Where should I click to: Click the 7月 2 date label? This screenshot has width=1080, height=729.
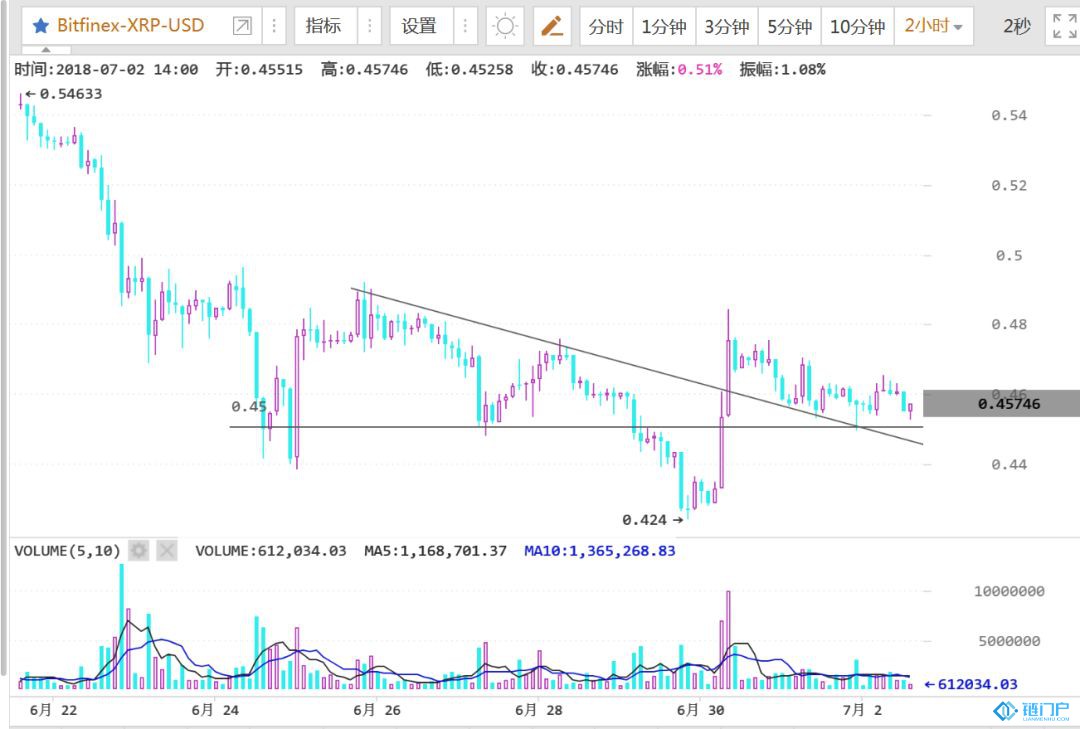[x=862, y=710]
